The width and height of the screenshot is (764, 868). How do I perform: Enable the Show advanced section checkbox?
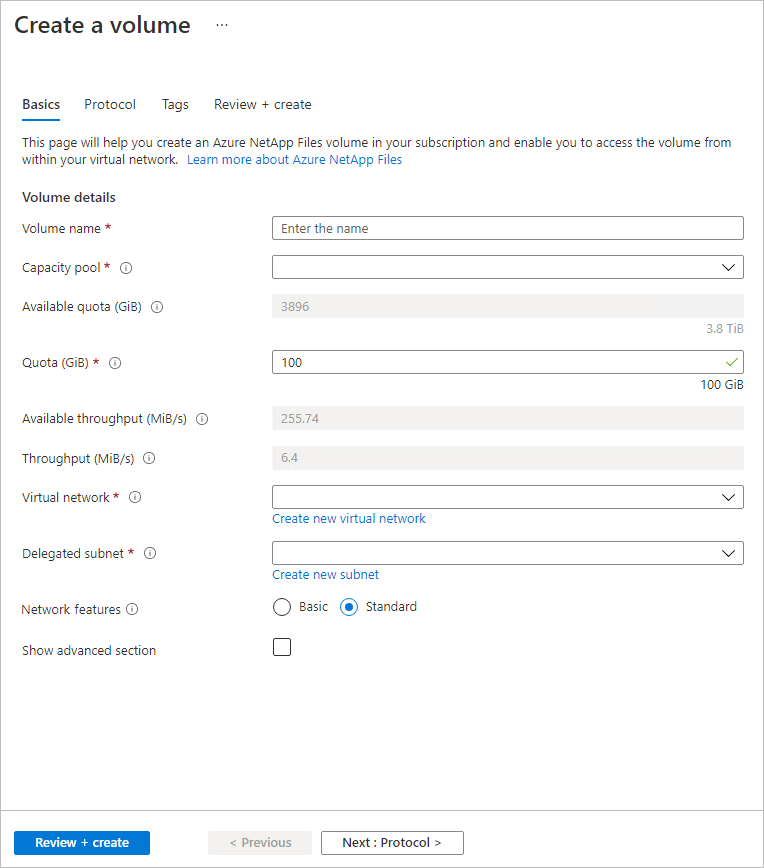pyautogui.click(x=281, y=647)
